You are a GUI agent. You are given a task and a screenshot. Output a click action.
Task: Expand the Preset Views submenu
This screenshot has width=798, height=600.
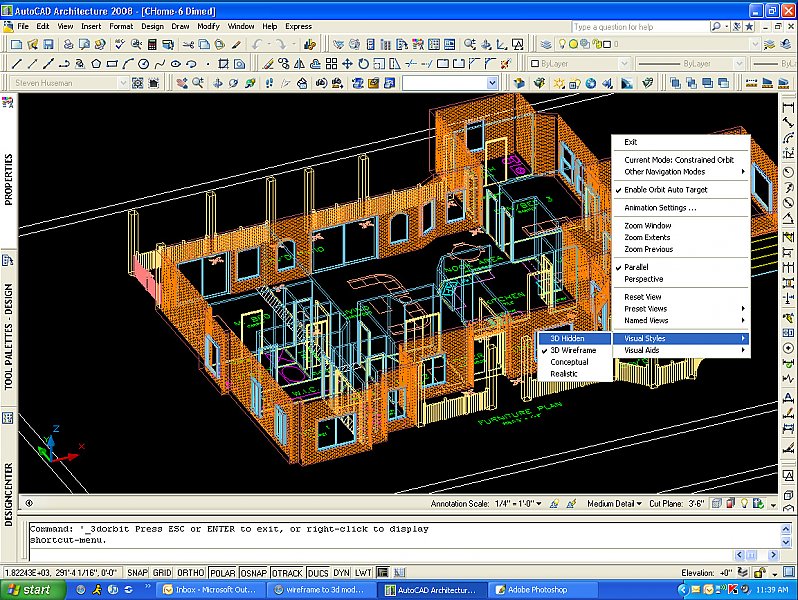tap(681, 309)
